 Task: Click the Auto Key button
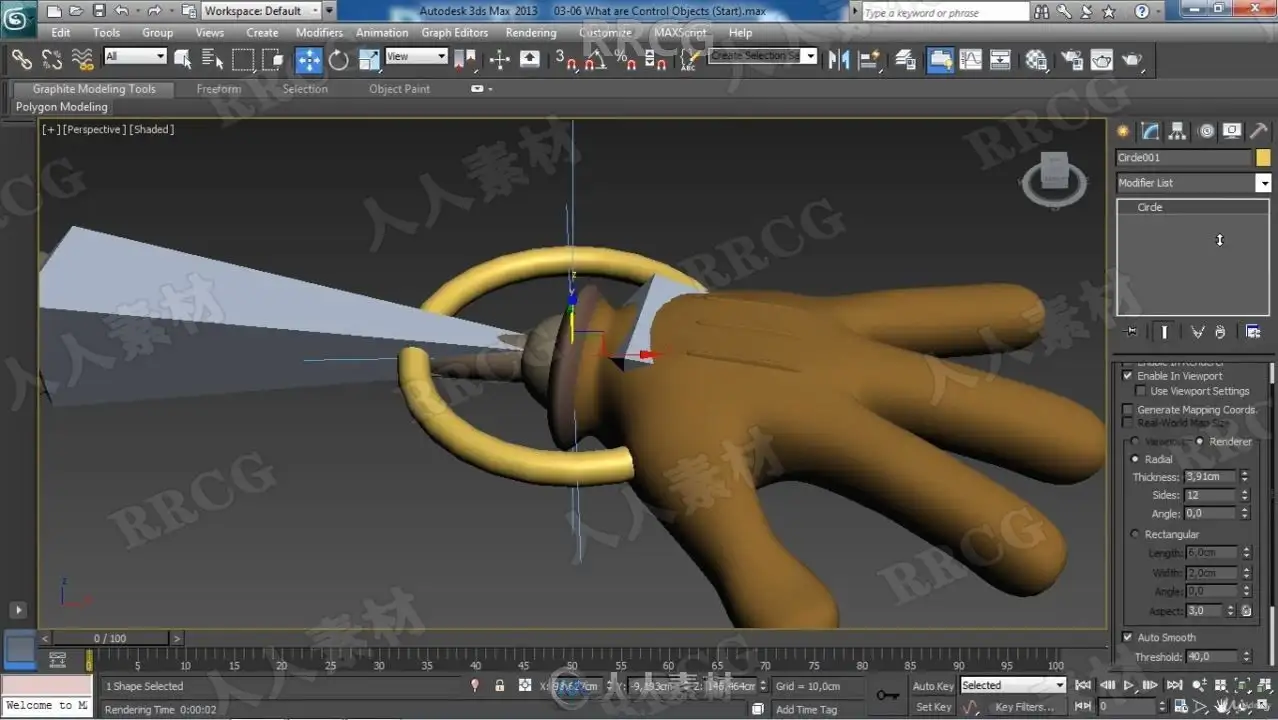[x=933, y=686]
